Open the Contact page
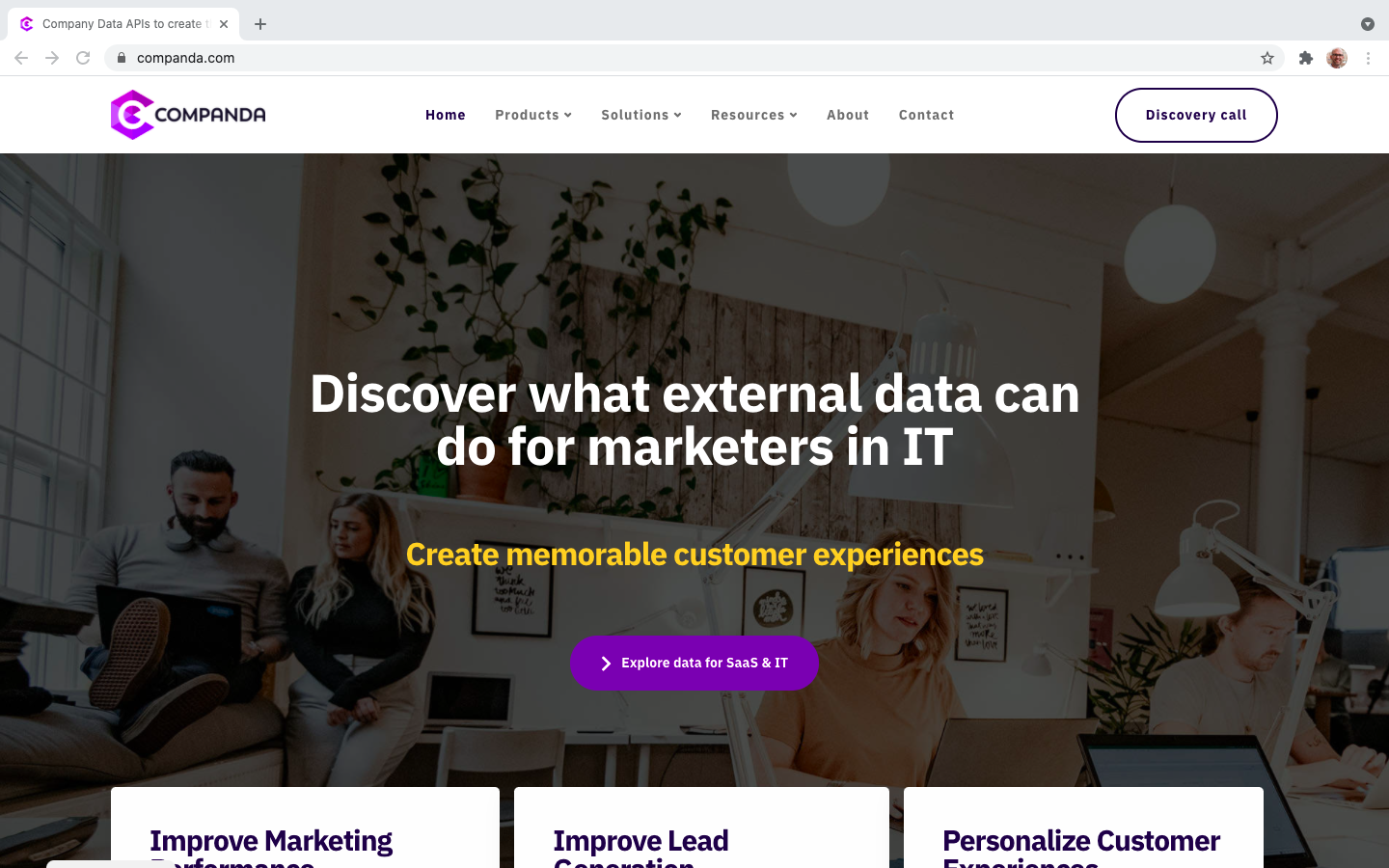This screenshot has height=868, width=1389. 926,115
